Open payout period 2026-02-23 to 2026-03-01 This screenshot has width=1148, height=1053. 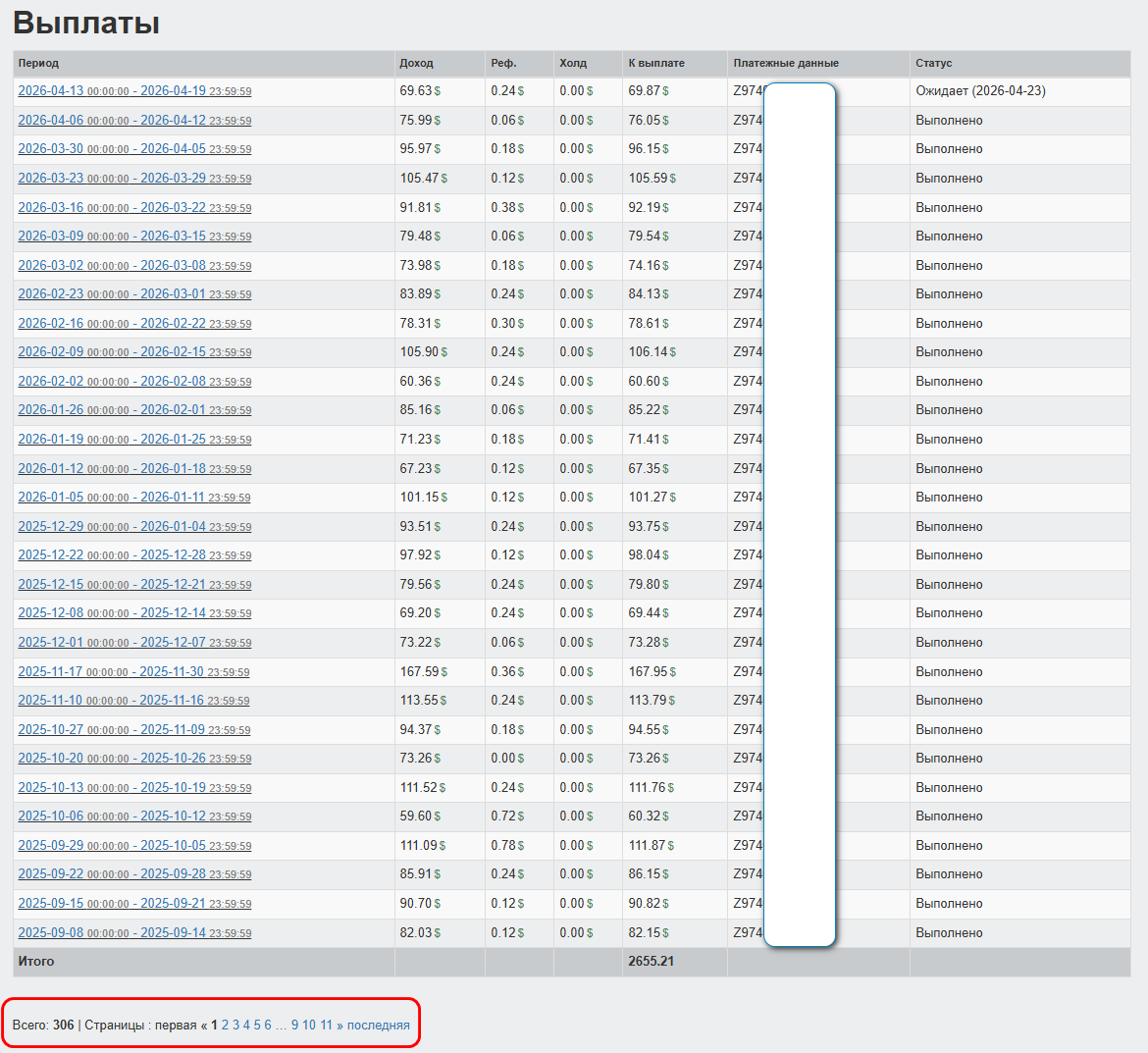coord(134,293)
